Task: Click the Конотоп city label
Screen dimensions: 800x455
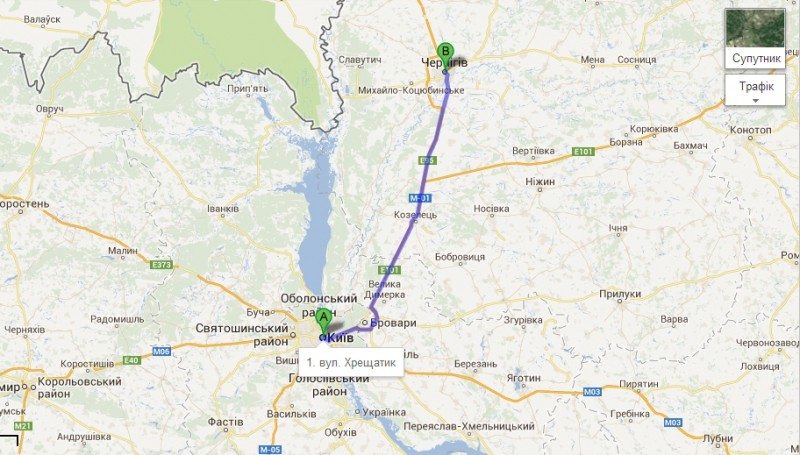Action: click(x=751, y=130)
